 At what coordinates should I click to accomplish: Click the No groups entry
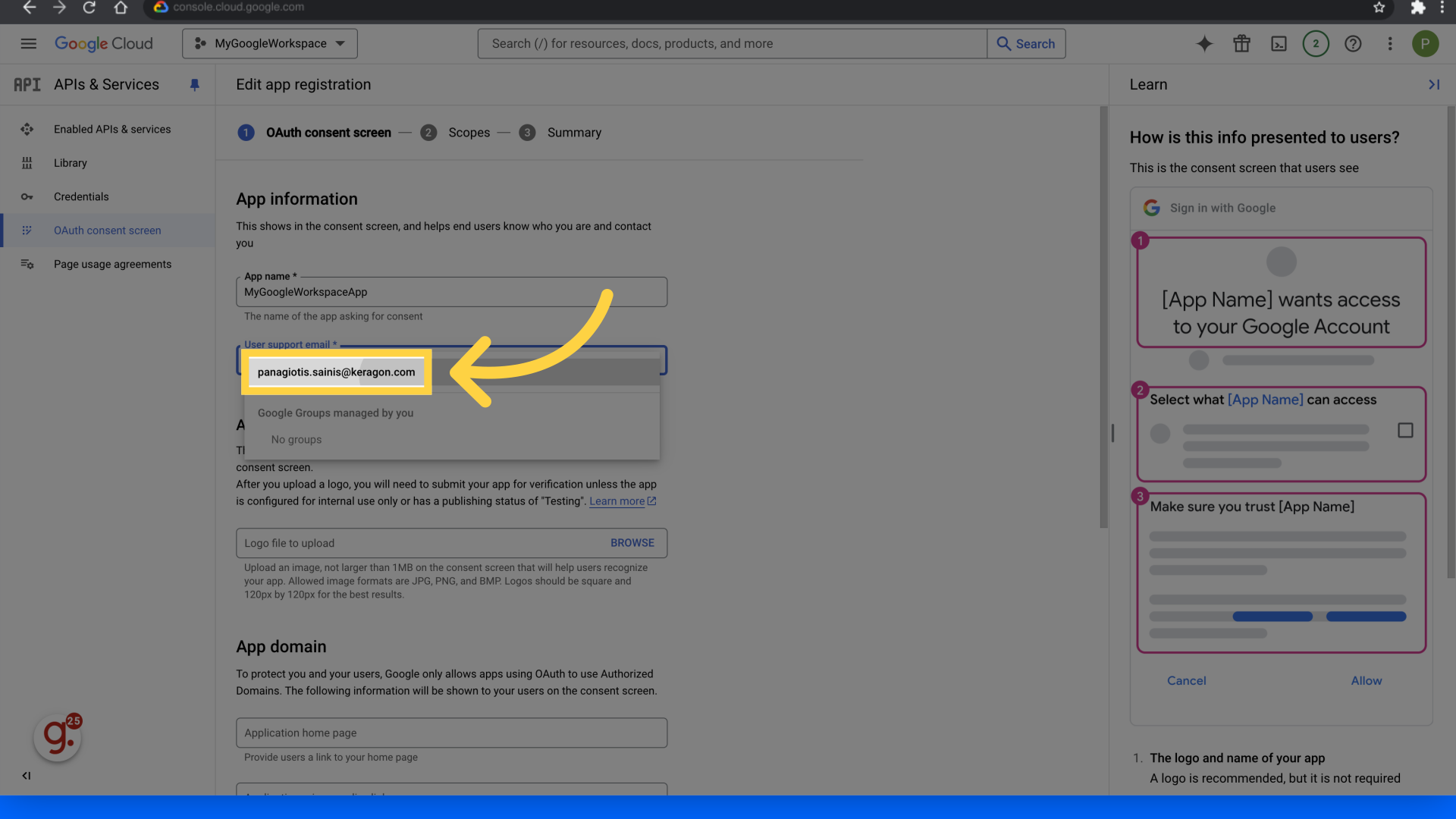297,439
